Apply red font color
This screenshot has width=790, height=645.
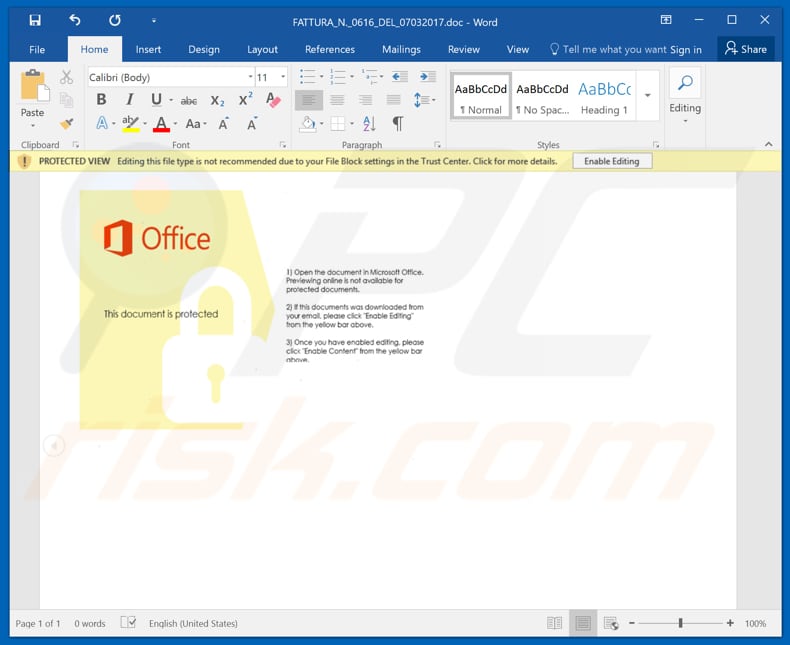[161, 123]
